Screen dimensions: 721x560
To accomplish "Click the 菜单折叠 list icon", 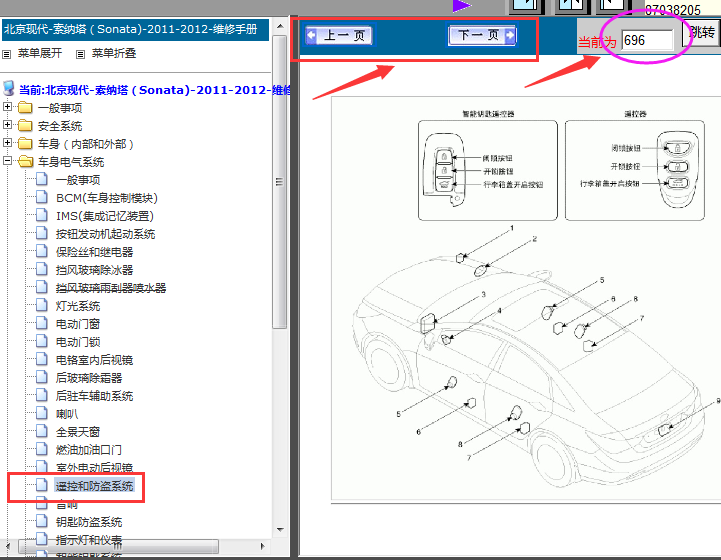I will tap(80, 54).
